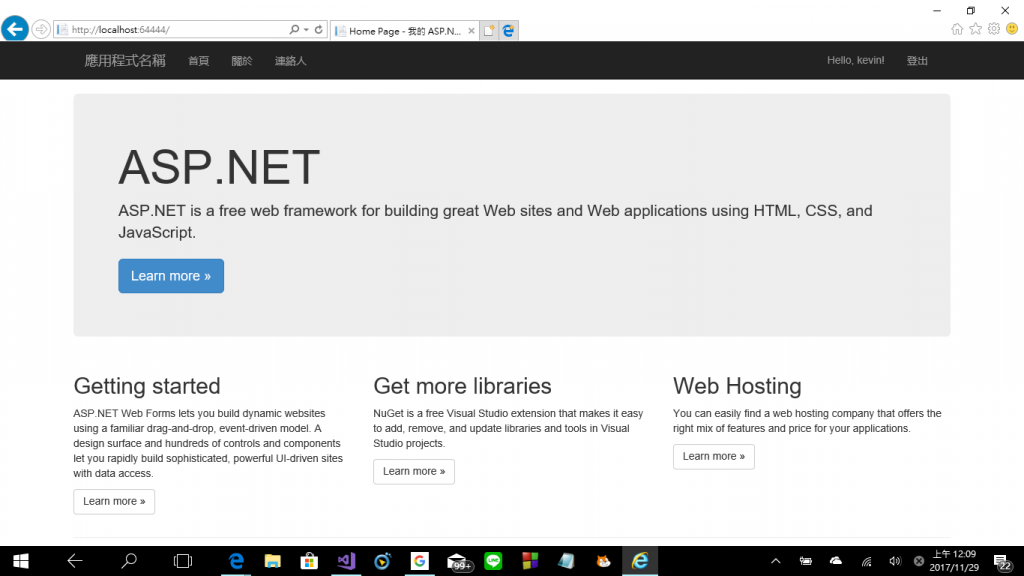1024x576 pixels.
Task: Open Microsoft Edge from the taskbar
Action: coord(236,561)
